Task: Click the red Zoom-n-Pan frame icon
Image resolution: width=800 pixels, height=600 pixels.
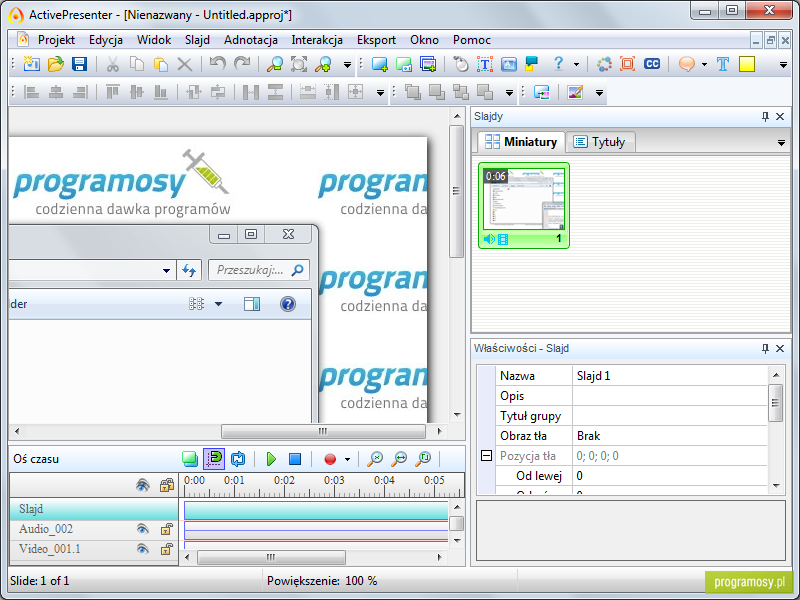Action: click(x=628, y=64)
